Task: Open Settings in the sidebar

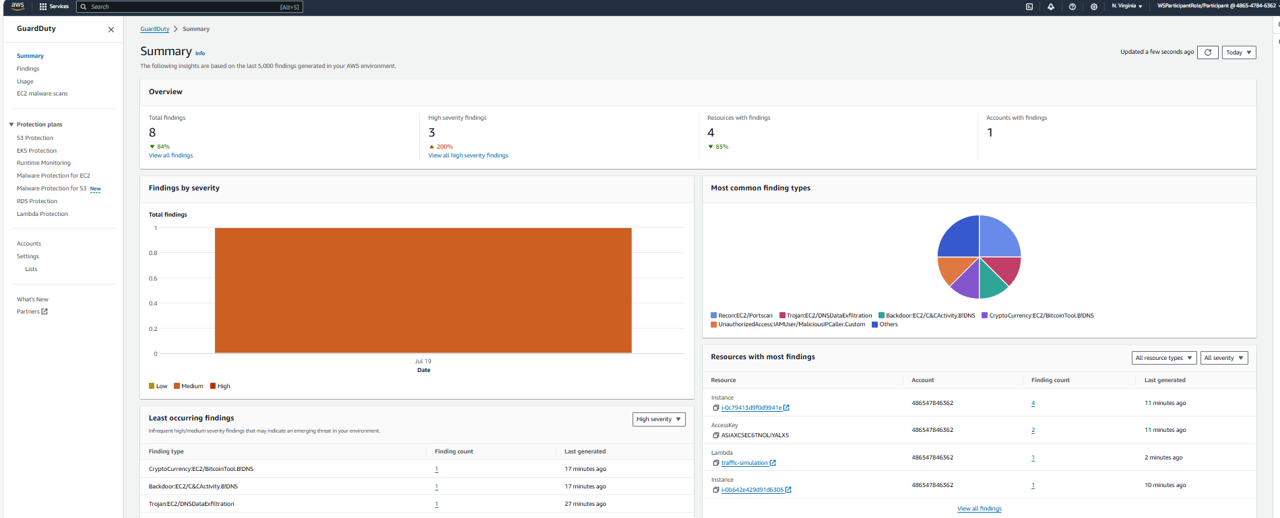Action: click(28, 256)
